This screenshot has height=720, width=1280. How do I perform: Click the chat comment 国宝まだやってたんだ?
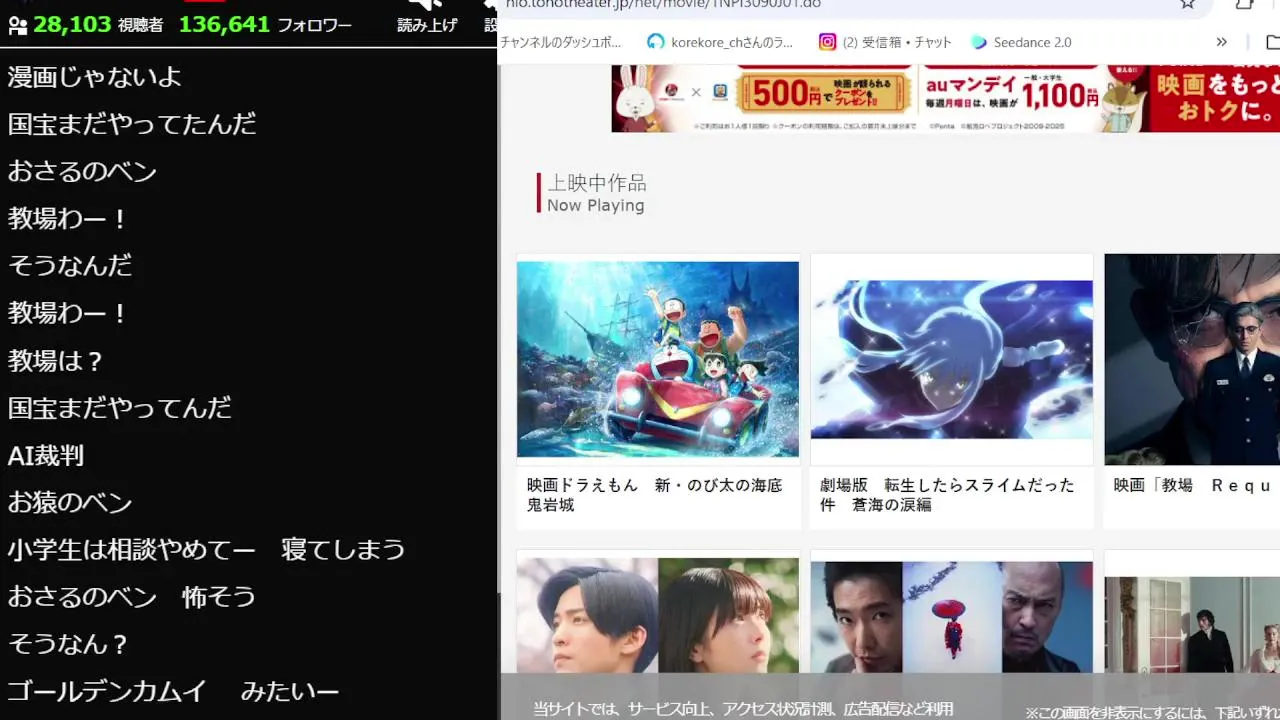click(x=132, y=124)
